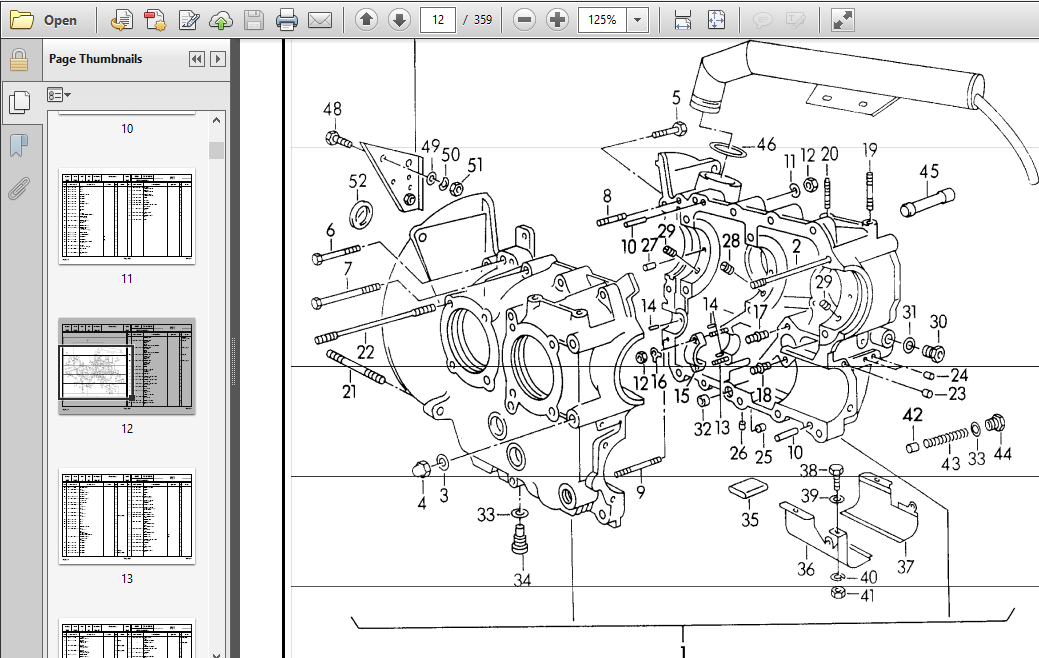Image resolution: width=1039 pixels, height=658 pixels.
Task: Click the Open folder icon
Action: [x=21, y=20]
